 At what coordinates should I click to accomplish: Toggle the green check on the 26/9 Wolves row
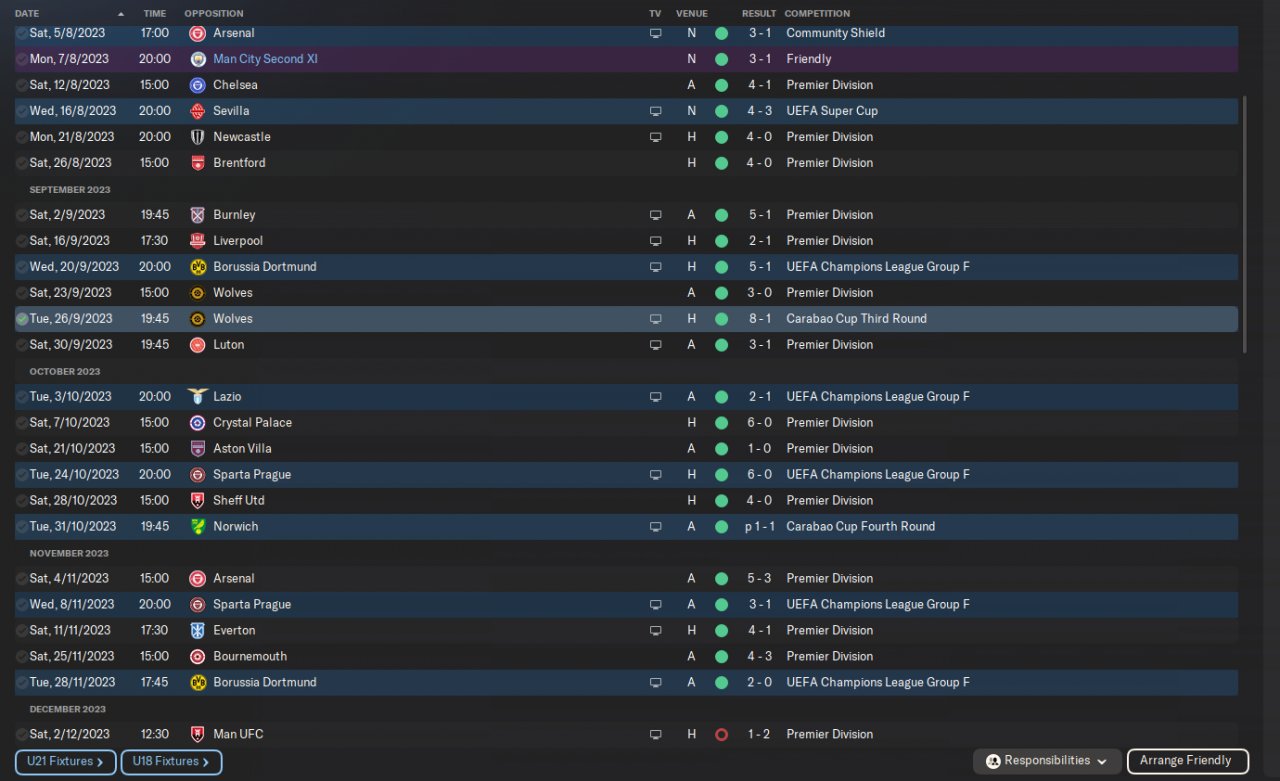click(x=22, y=319)
